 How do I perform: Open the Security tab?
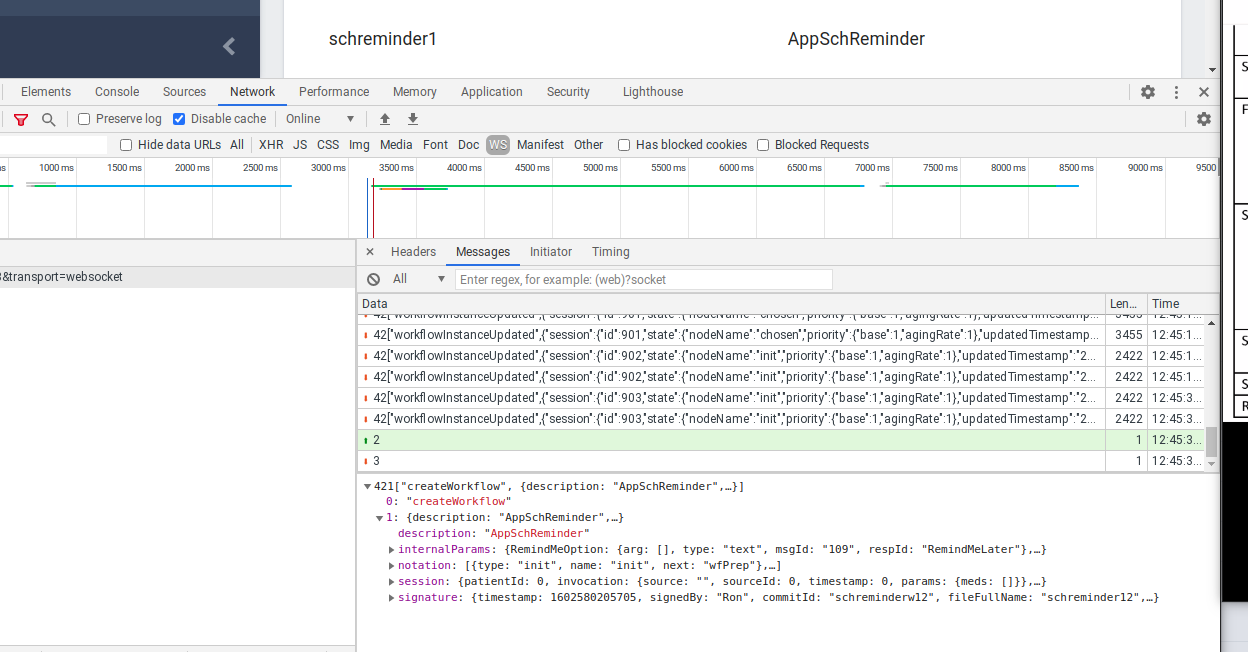pos(568,92)
